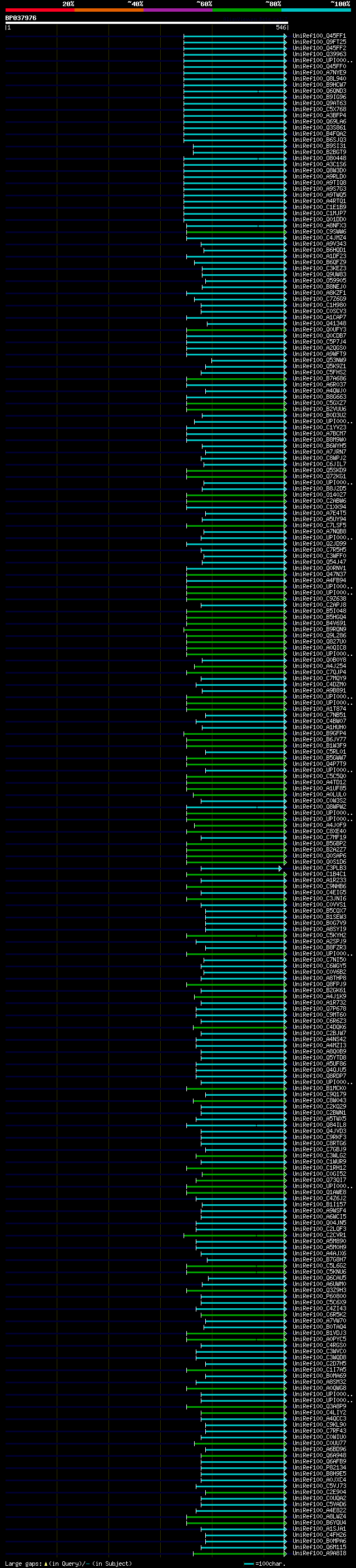Select UniRef100_A1SJA1 label
Viewport: 356px width, 1568px height.
[319, 1529]
